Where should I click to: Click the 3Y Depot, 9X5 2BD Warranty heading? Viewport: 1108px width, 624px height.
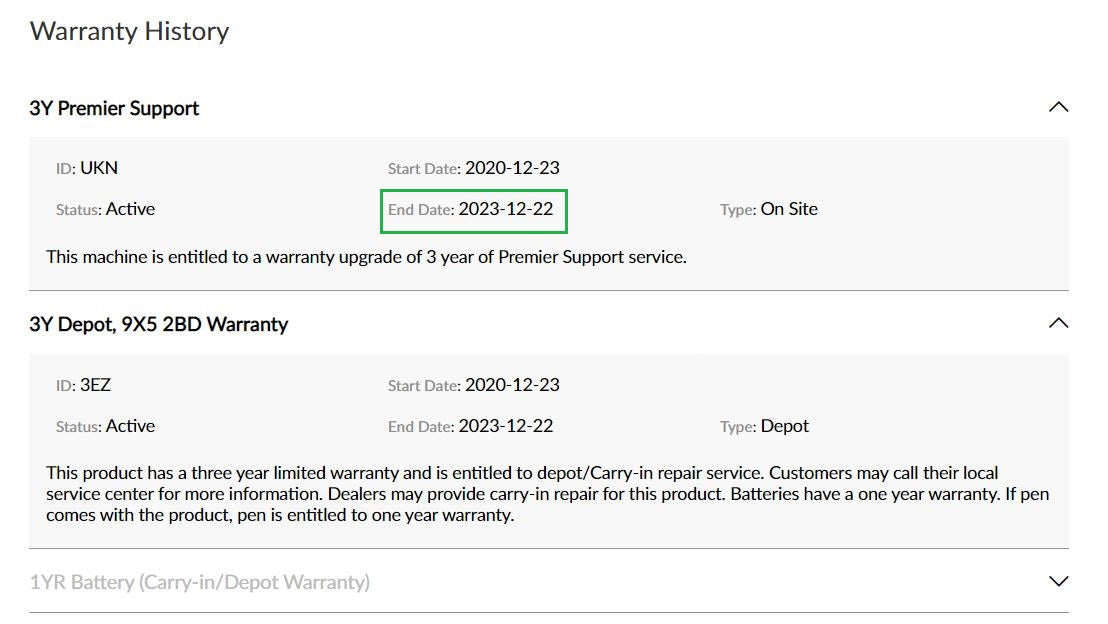click(x=158, y=324)
